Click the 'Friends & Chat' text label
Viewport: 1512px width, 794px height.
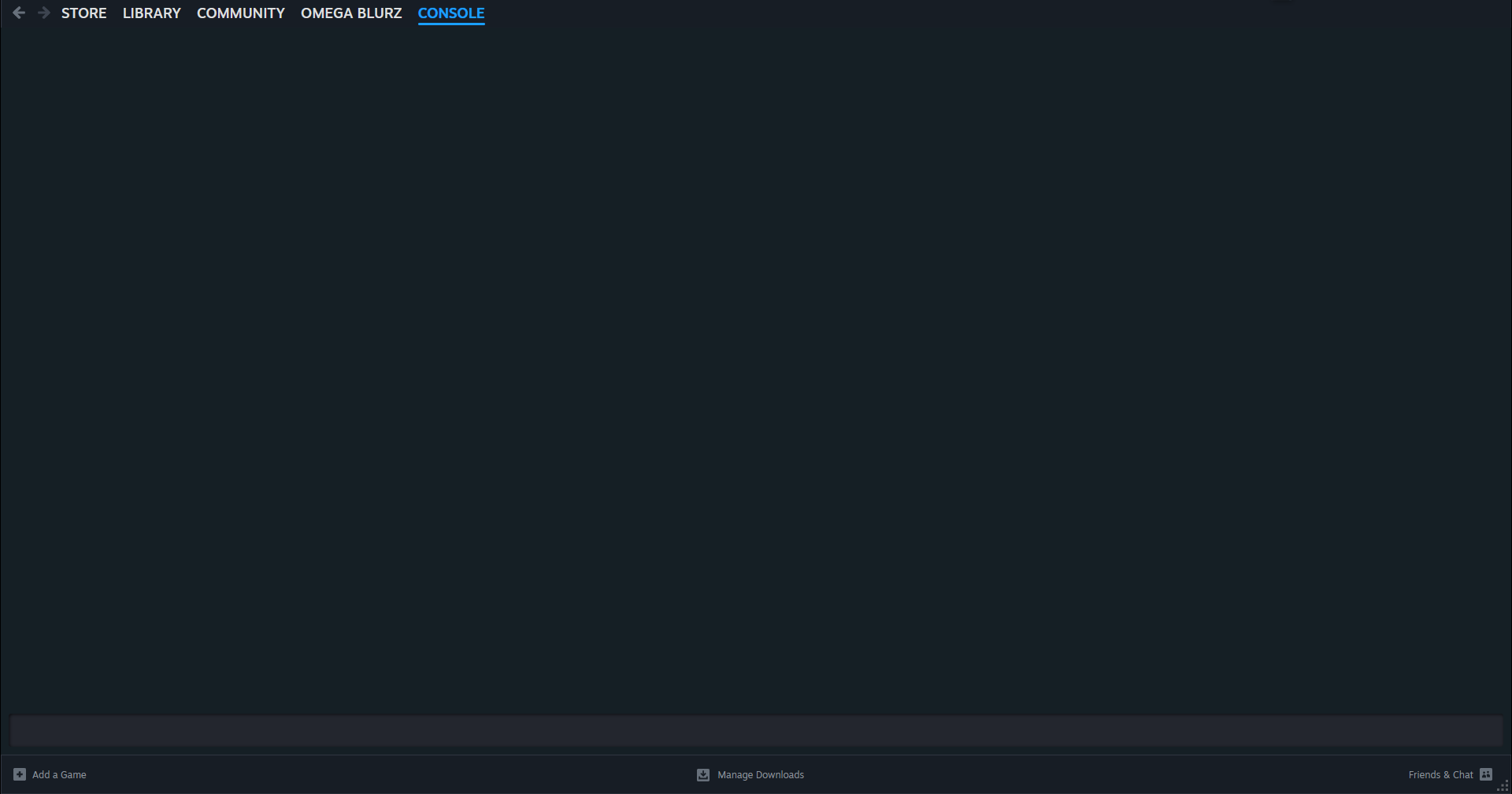click(x=1440, y=775)
